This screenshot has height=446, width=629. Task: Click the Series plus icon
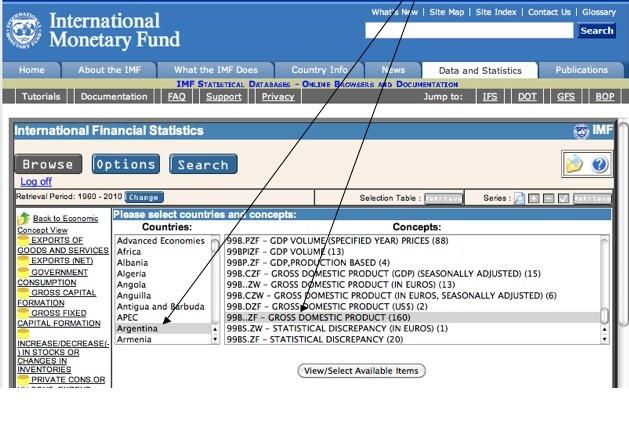tap(534, 198)
